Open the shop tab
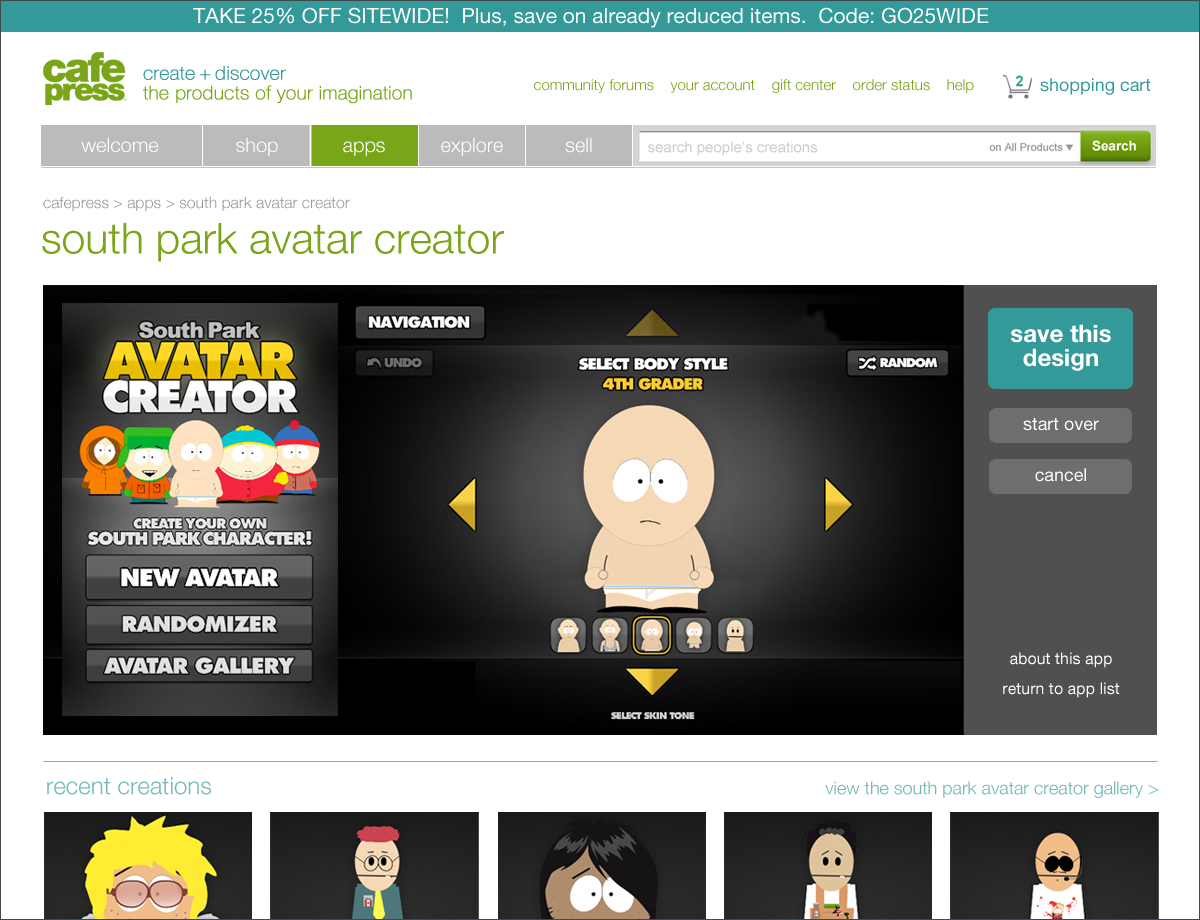Screen dimensions: 1200x920 click(257, 146)
